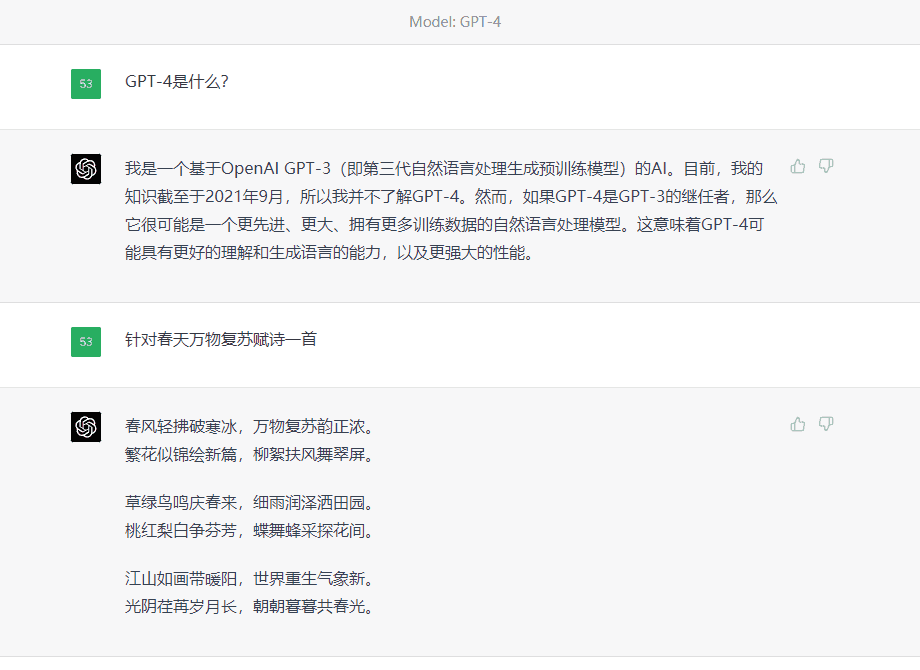Click the user avatar above the poem request
The height and width of the screenshot is (670, 920).
click(x=85, y=340)
